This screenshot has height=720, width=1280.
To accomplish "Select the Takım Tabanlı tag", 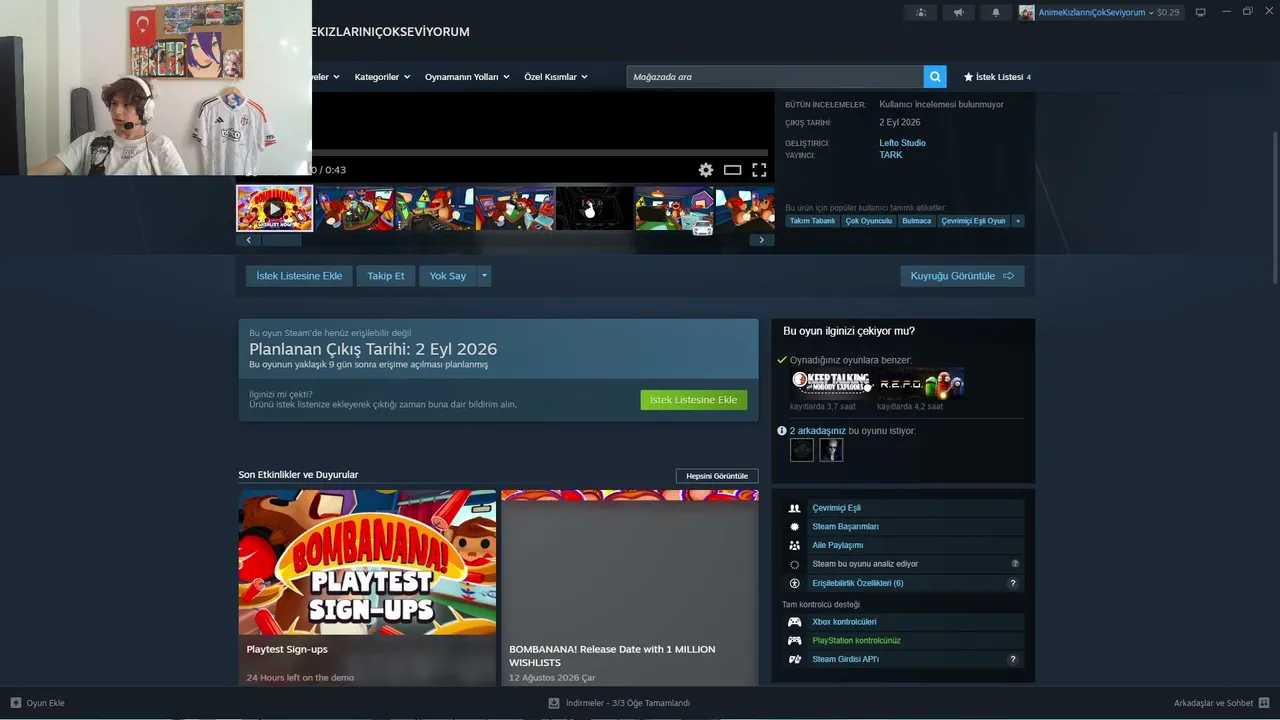I will pos(812,221).
